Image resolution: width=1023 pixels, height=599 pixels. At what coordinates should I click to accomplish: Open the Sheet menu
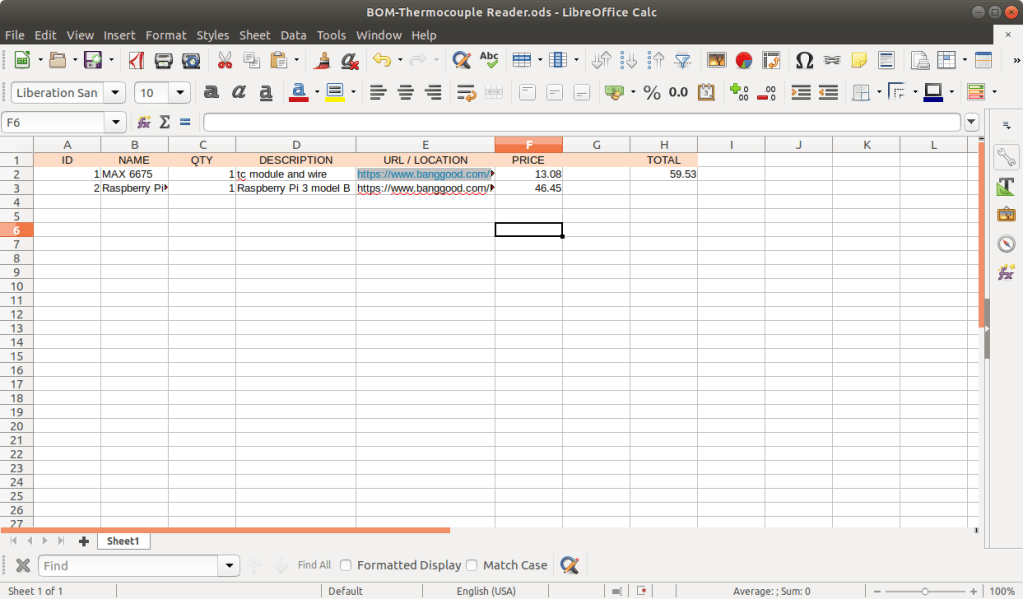tap(254, 35)
